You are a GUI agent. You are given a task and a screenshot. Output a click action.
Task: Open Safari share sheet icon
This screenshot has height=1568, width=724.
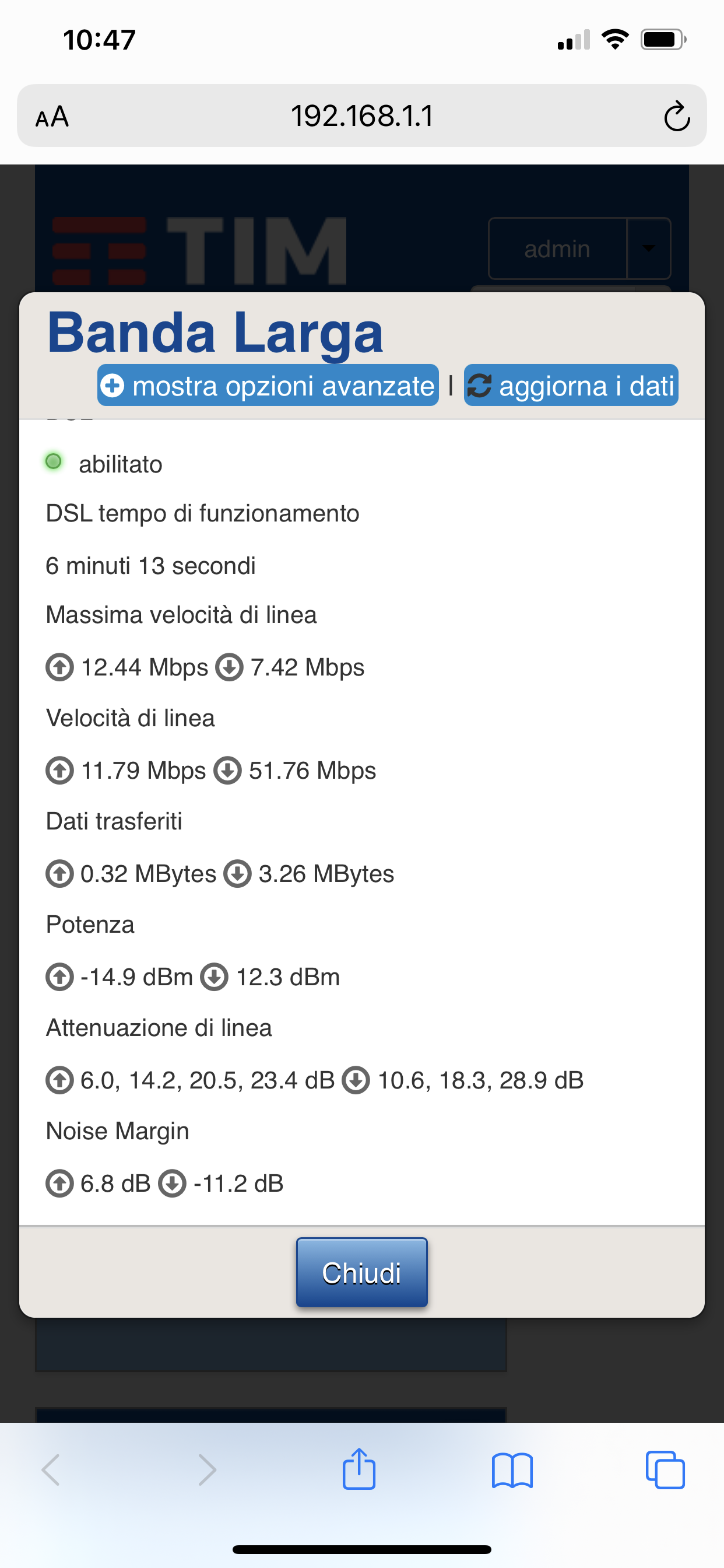(359, 1469)
